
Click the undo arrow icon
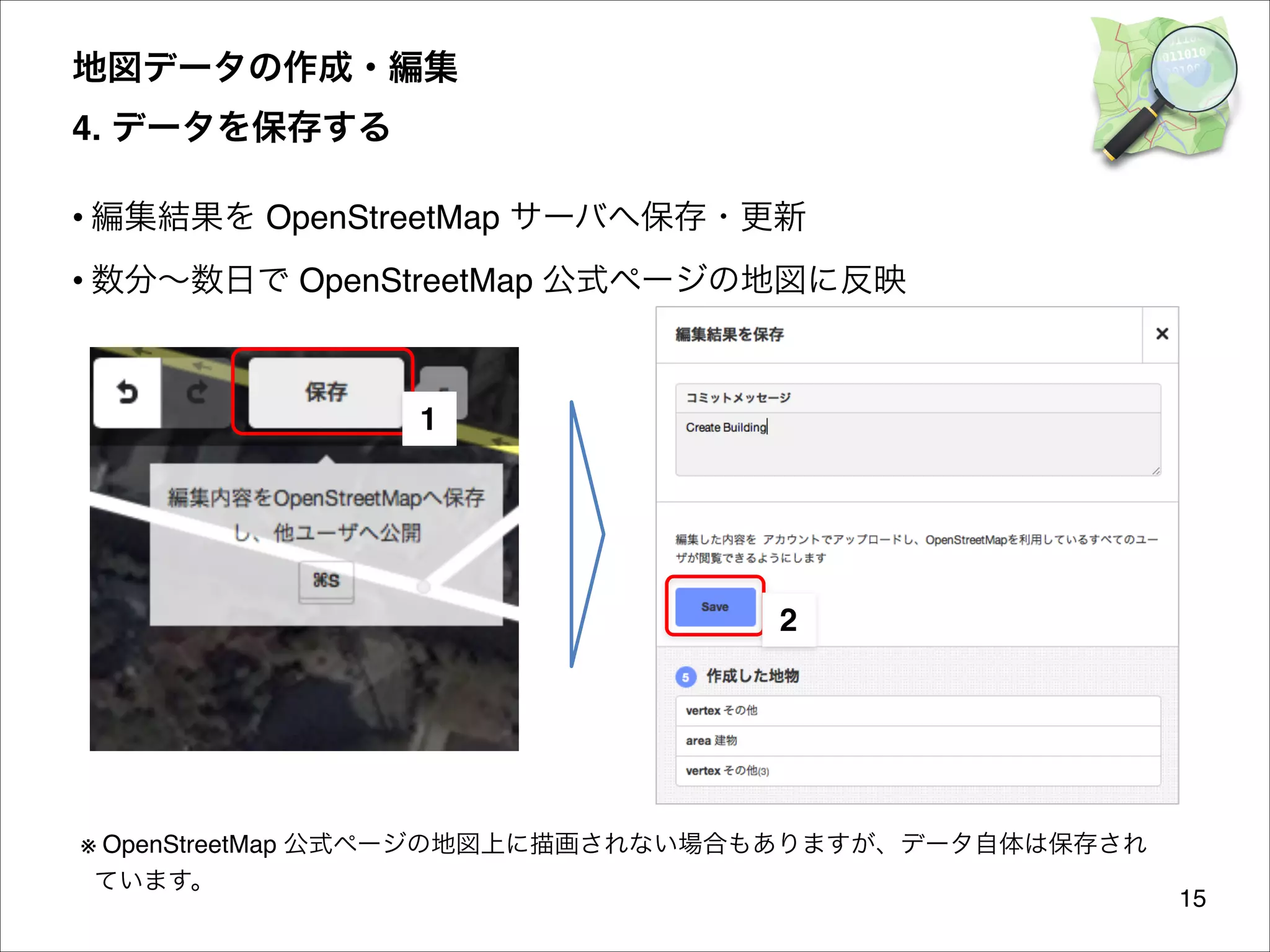[127, 392]
